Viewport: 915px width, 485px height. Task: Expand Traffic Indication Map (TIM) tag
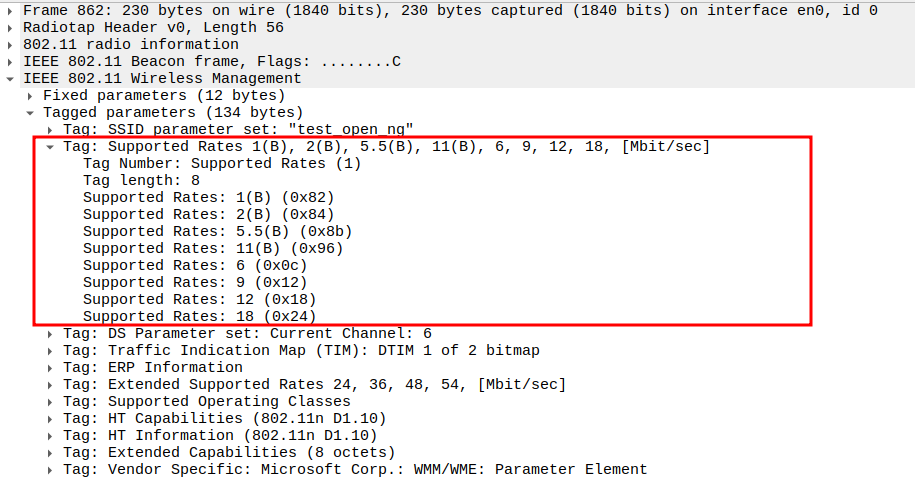(51, 350)
